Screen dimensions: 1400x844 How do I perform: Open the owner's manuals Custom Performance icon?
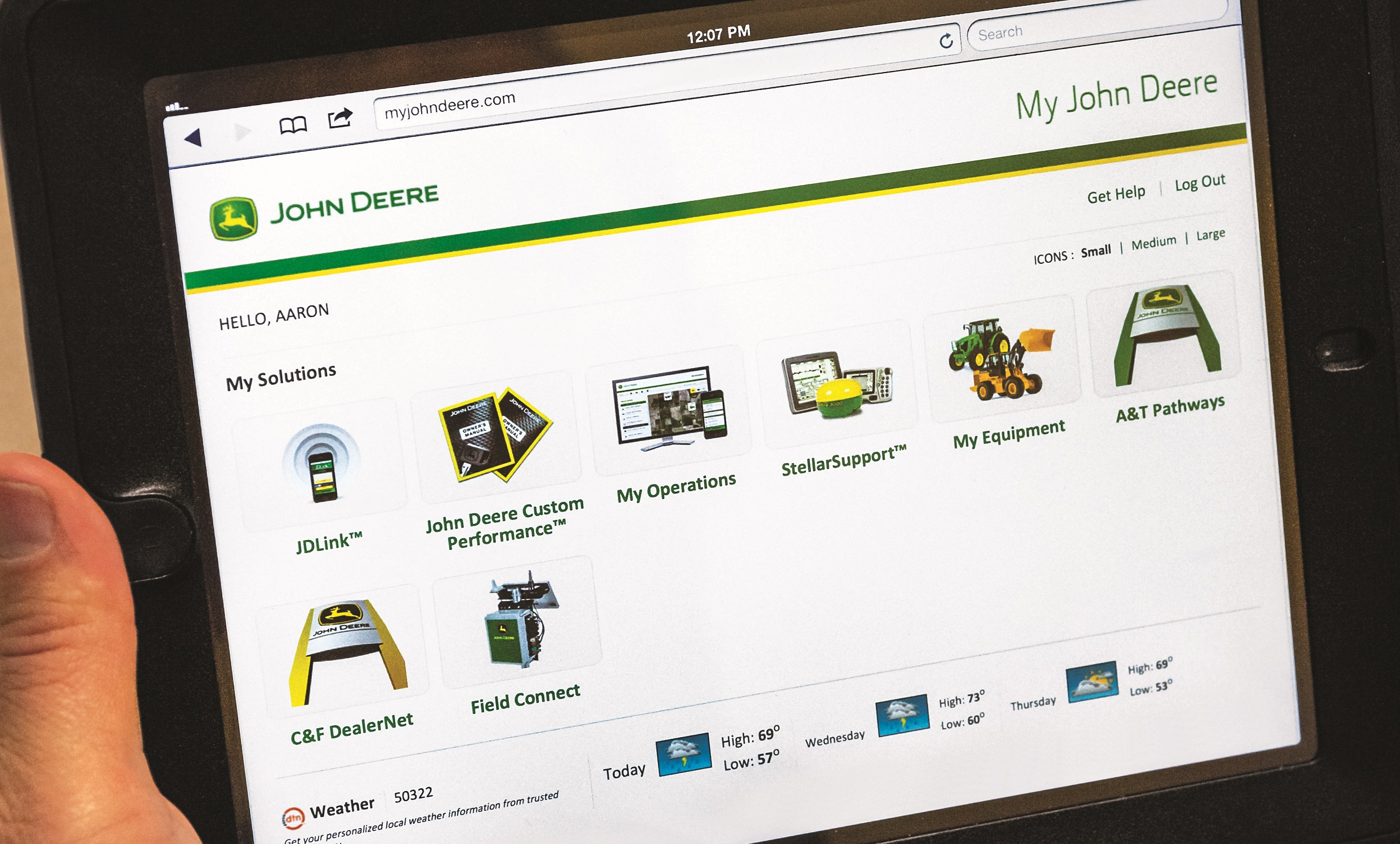pyautogui.click(x=495, y=435)
